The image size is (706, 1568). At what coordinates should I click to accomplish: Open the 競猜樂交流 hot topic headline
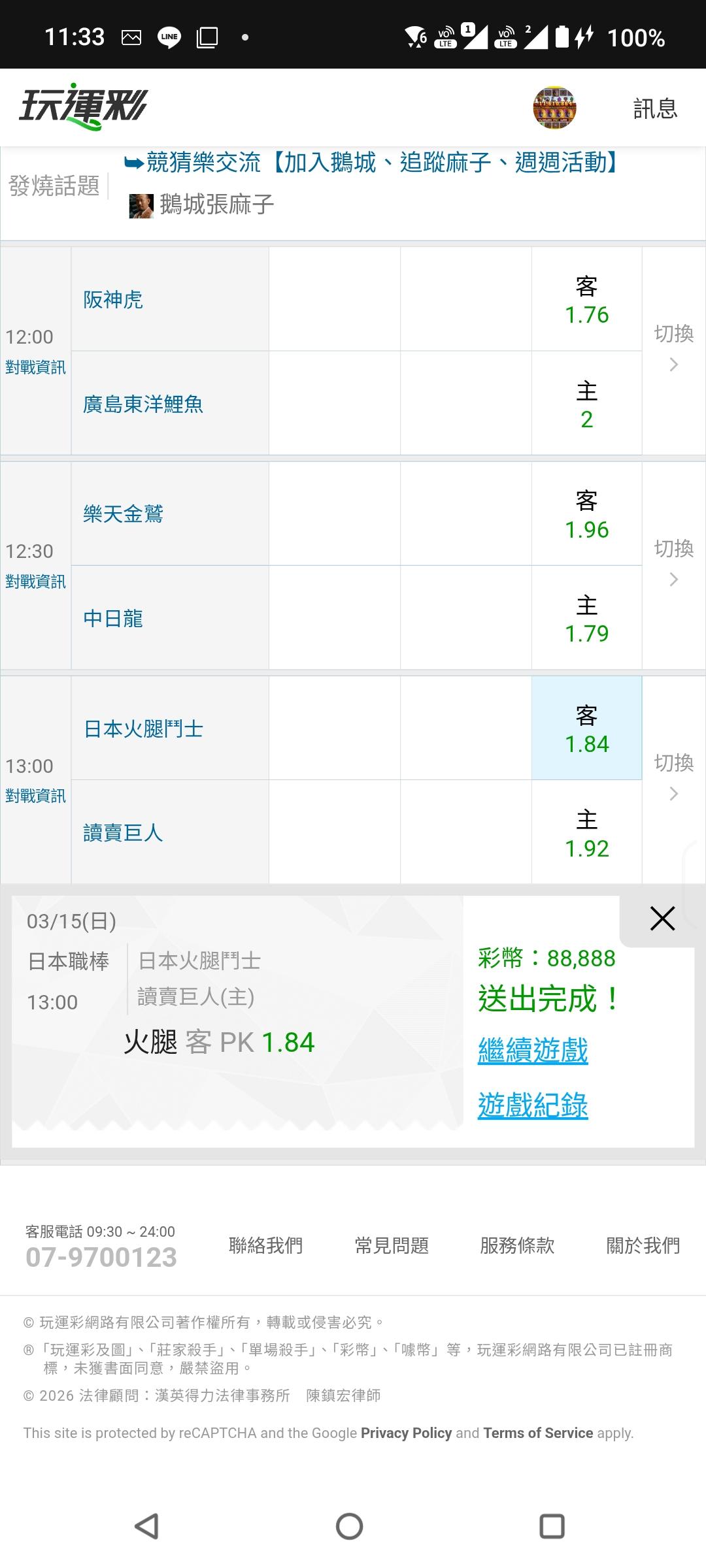point(373,163)
